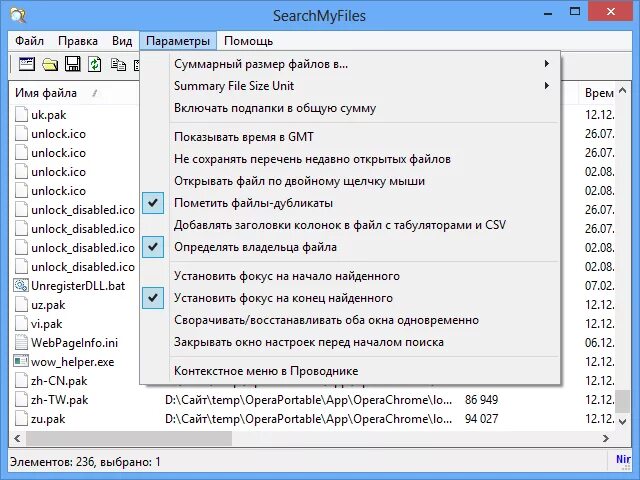The image size is (640, 480).
Task: Click the Copy documents toolbar icon
Action: coord(118,64)
